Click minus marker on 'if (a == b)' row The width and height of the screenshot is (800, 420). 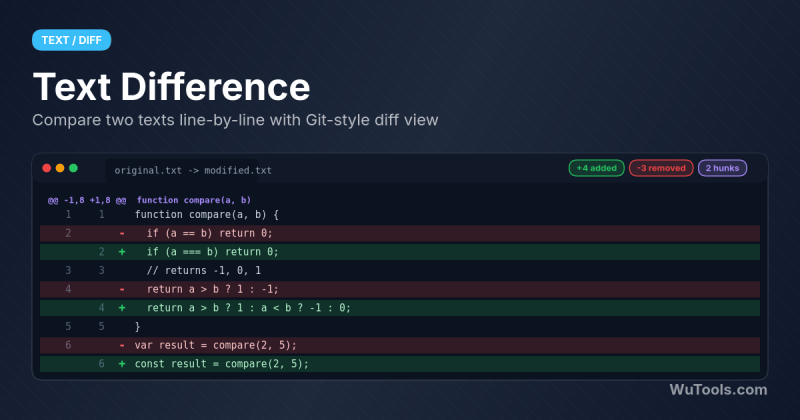tap(122, 233)
